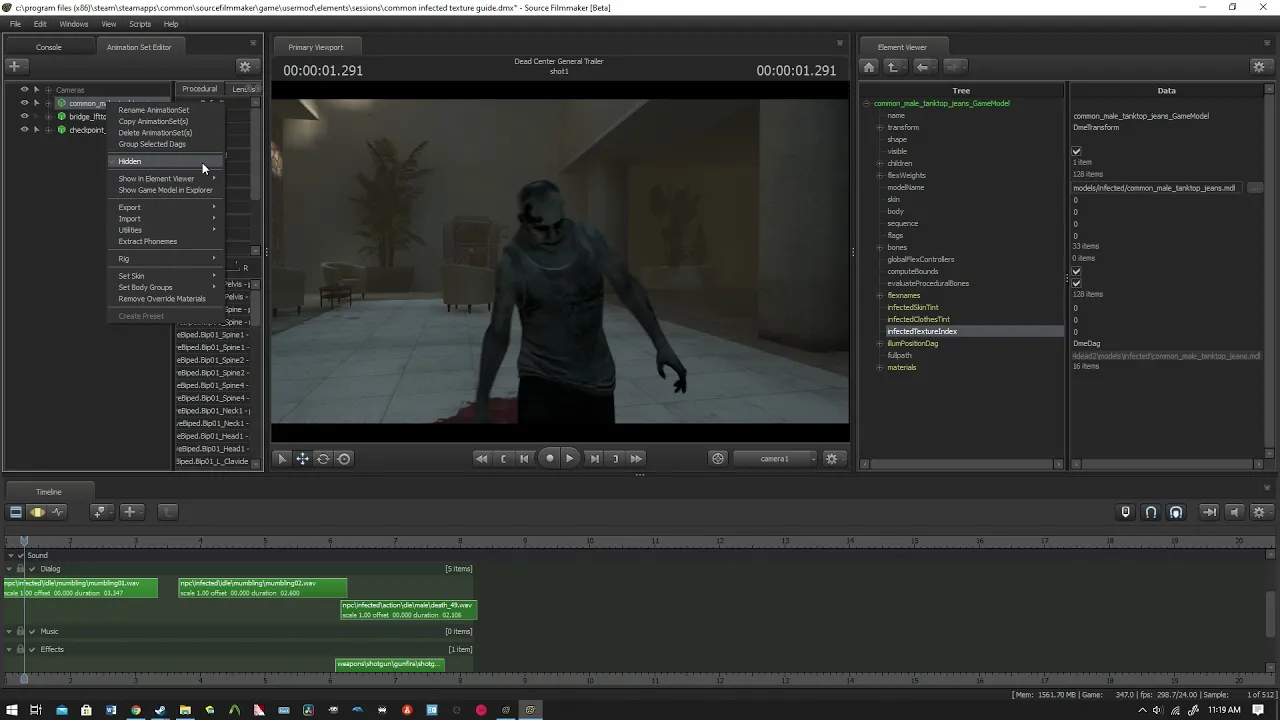Select the mumbling02.wav dialog clip
The width and height of the screenshot is (1280, 720).
click(x=263, y=588)
